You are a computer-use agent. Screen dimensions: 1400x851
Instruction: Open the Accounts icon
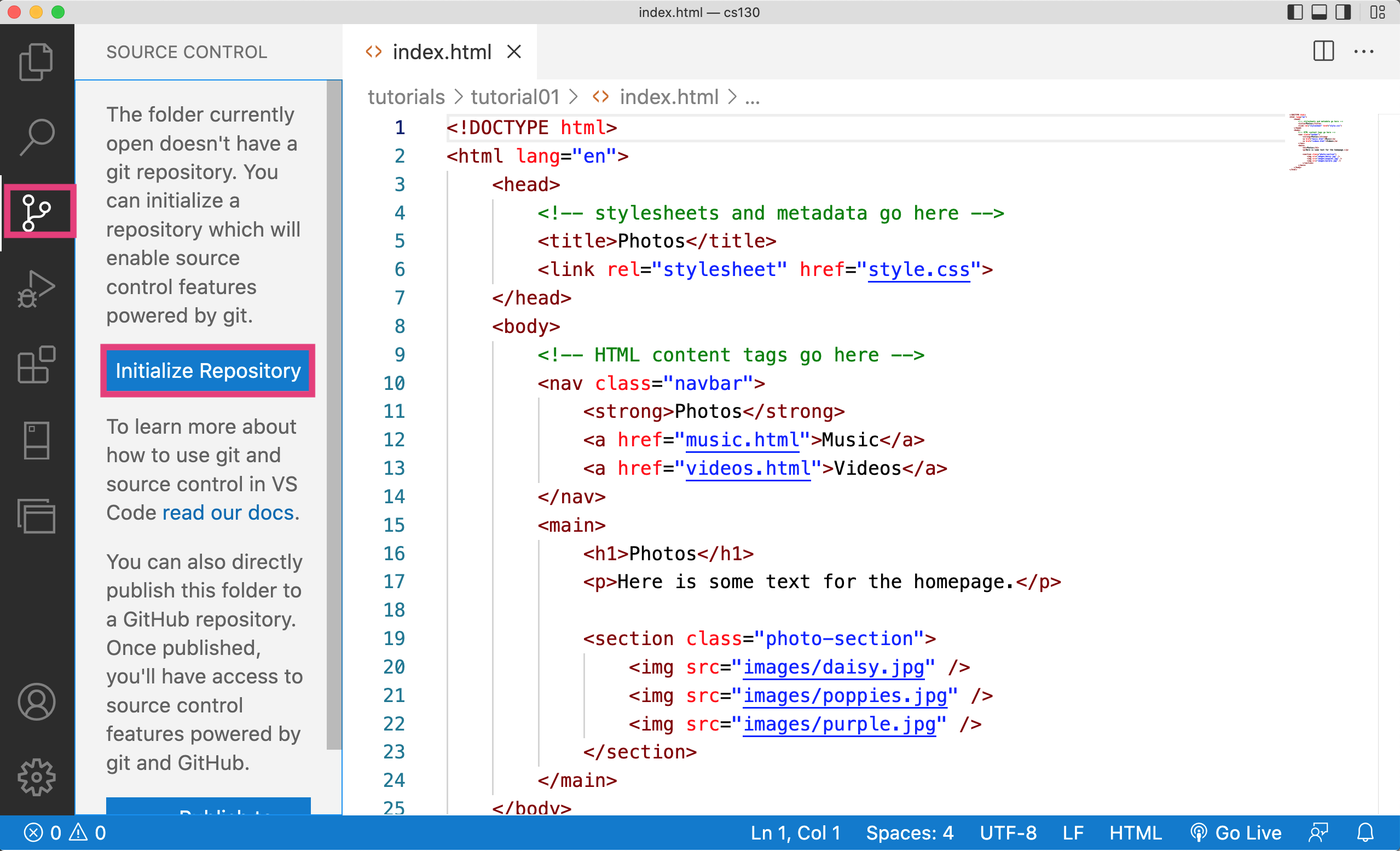click(x=36, y=702)
